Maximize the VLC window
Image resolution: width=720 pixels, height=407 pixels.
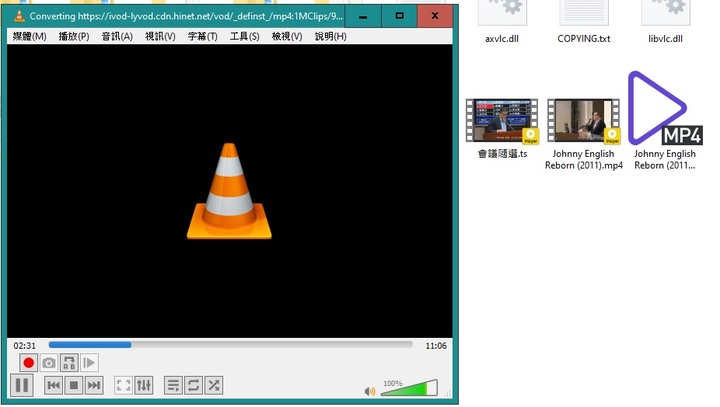click(399, 16)
